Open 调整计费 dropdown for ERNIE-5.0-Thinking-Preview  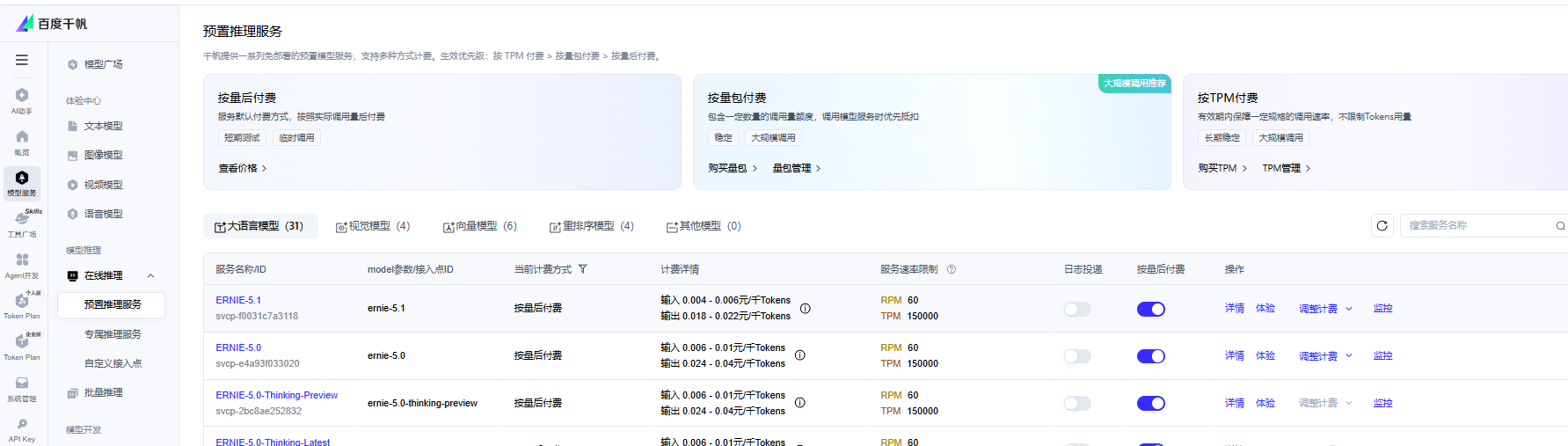1326,403
